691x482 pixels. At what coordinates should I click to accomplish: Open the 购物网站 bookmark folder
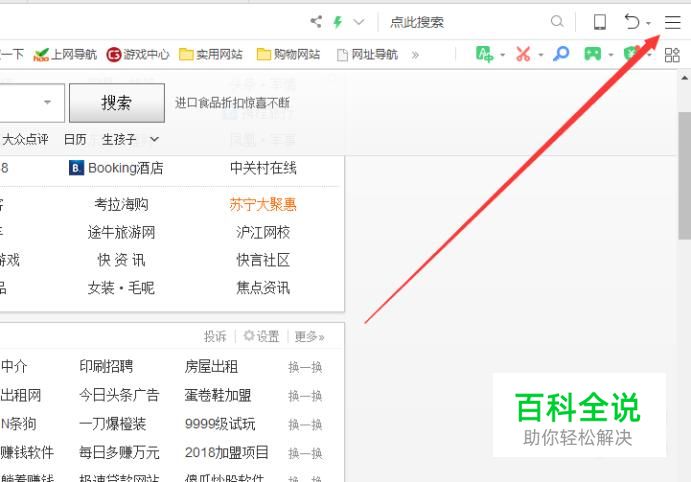coord(289,55)
